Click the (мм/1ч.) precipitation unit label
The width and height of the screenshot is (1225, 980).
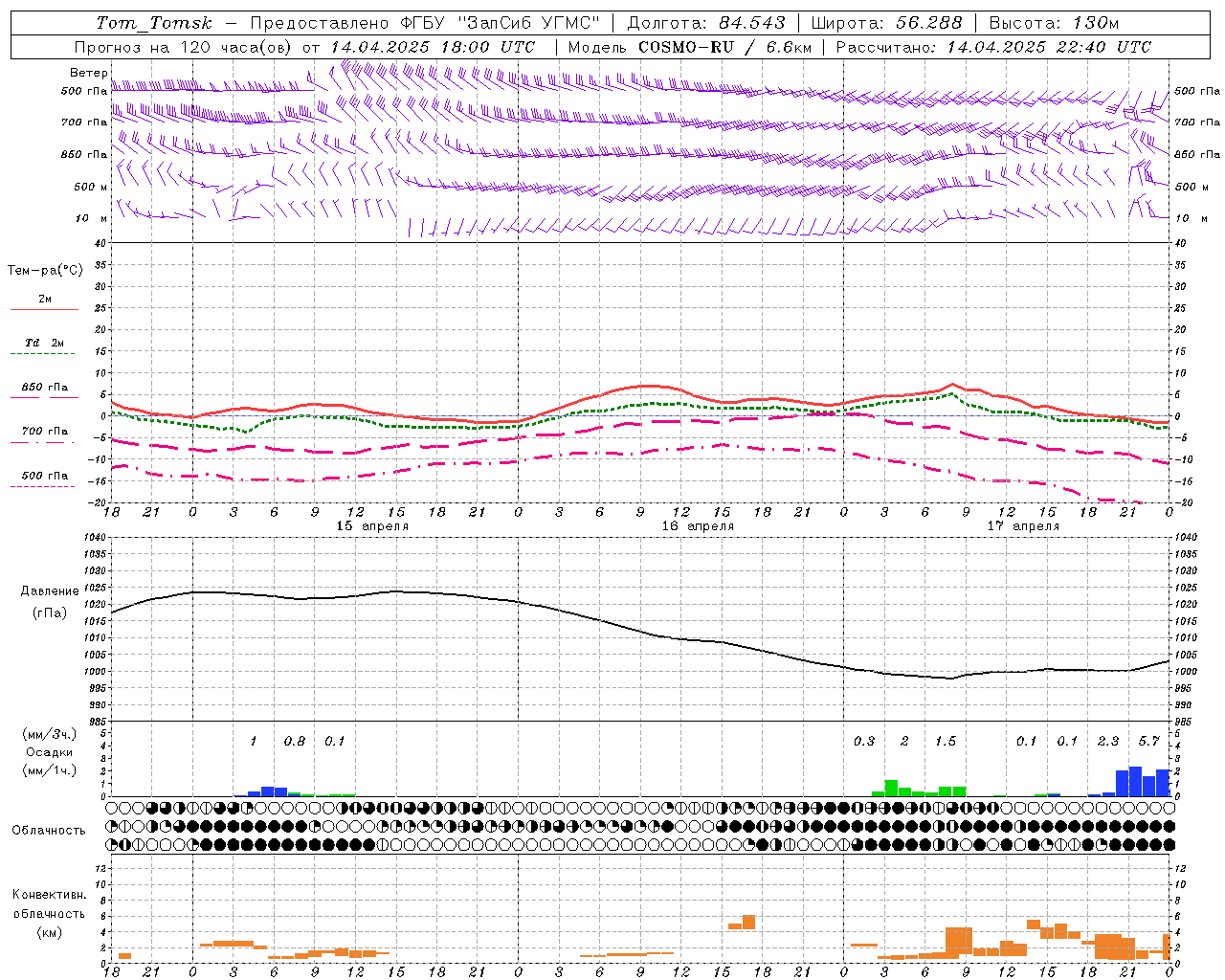[50, 770]
